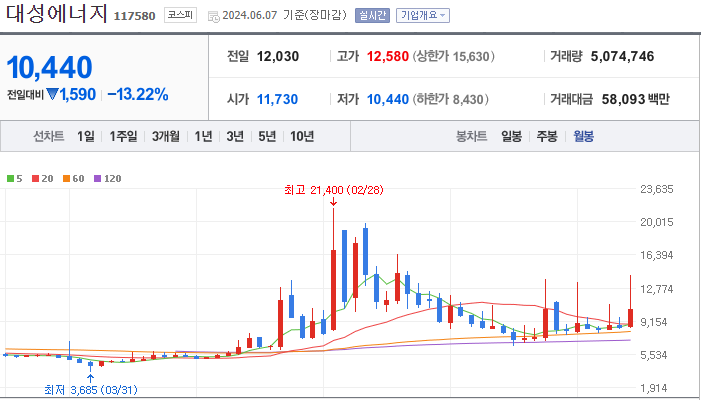Select the 3년 line chart tab
701x400 pixels.
pyautogui.click(x=235, y=136)
